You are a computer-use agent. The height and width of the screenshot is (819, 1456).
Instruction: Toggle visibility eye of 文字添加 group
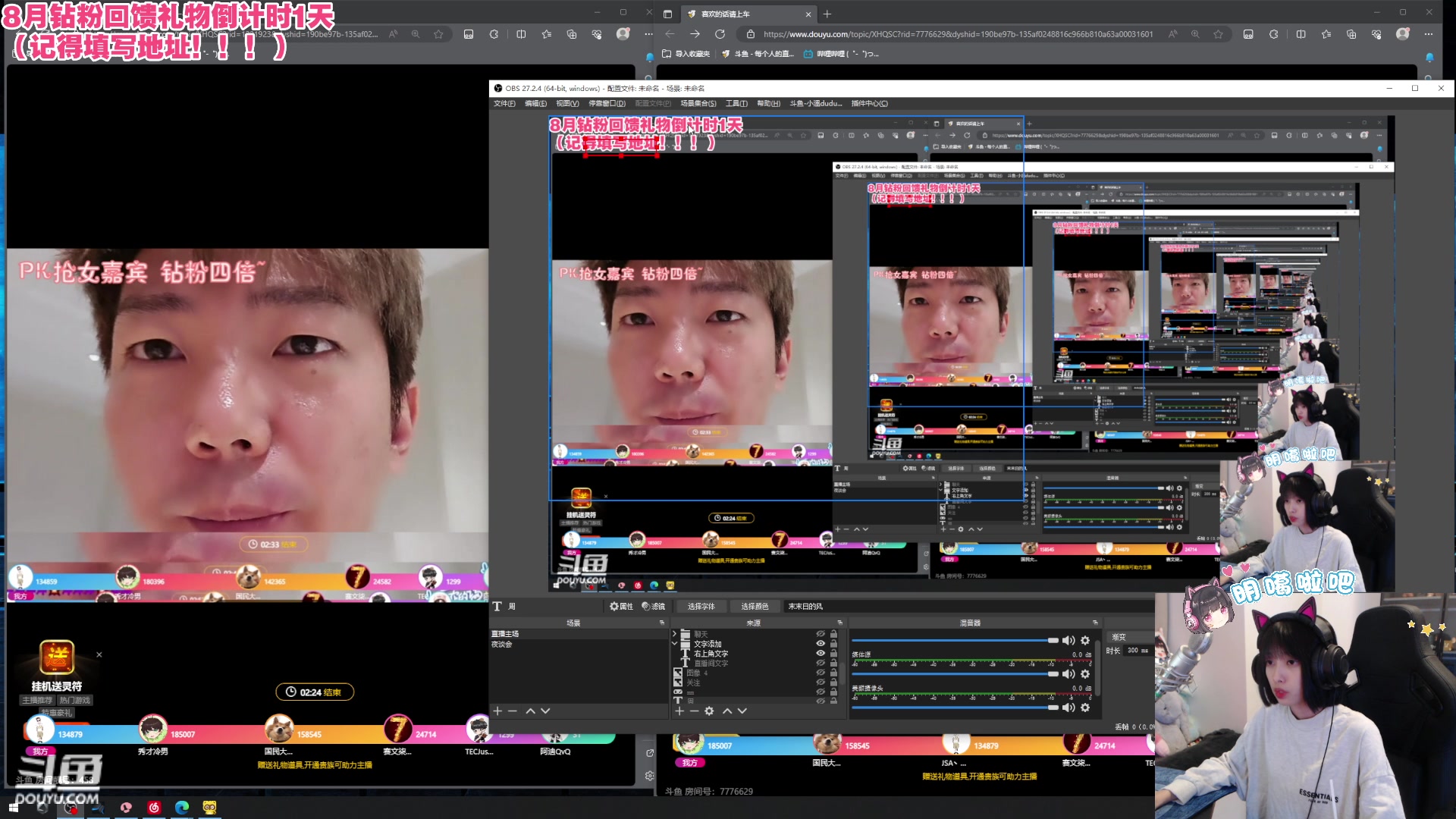(820, 643)
